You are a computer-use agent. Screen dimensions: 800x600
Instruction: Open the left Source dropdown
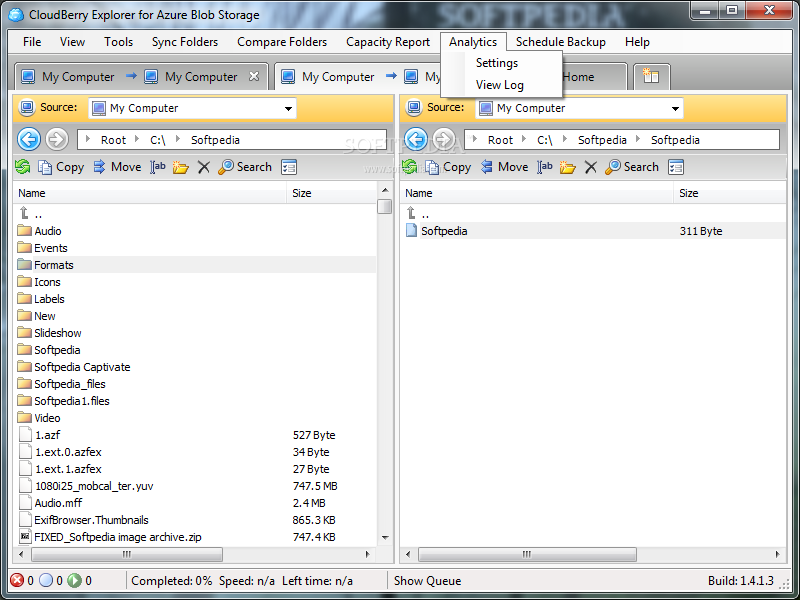288,108
